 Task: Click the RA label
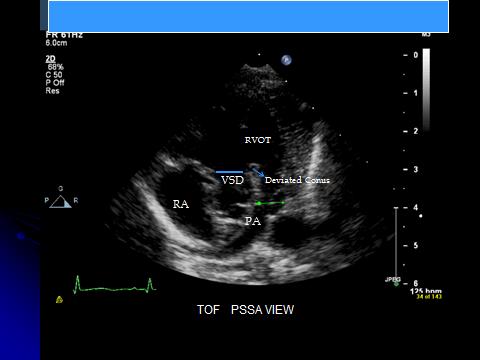click(181, 204)
